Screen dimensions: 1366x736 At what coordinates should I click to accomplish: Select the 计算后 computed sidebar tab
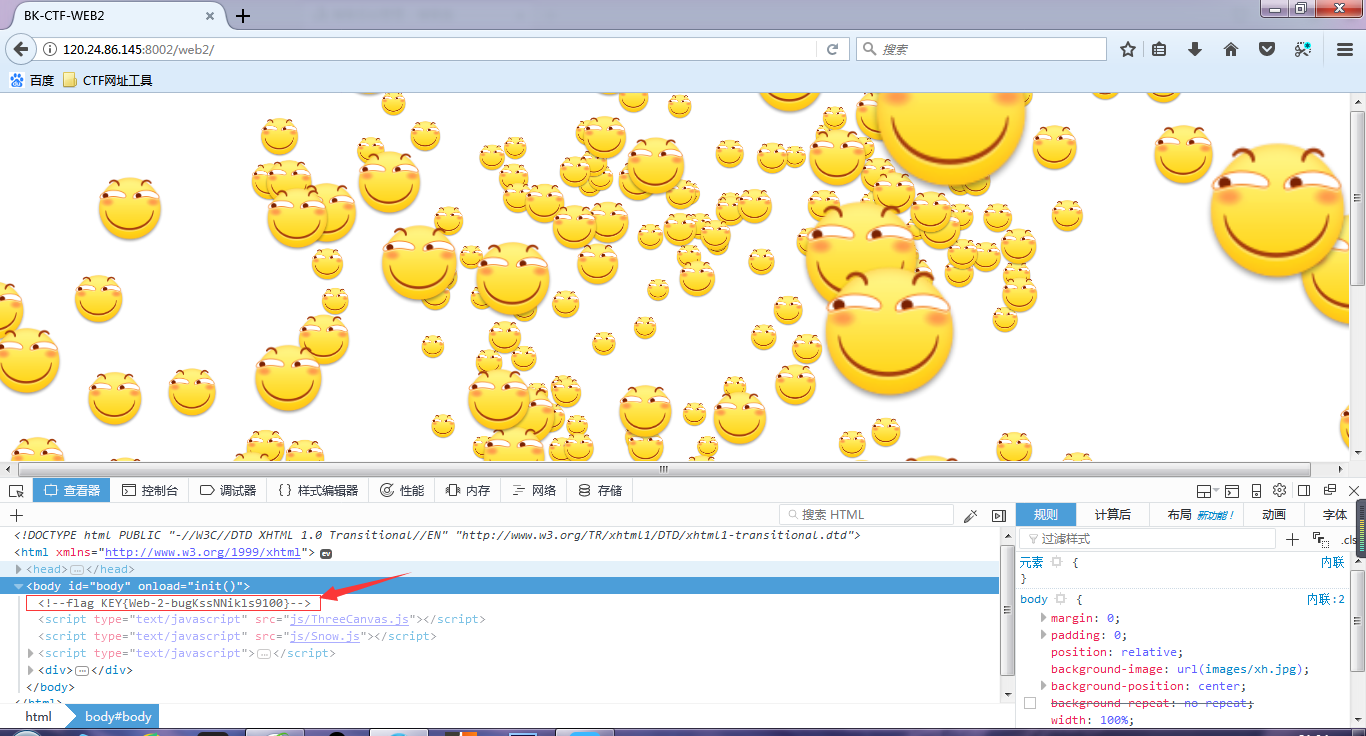(1112, 514)
